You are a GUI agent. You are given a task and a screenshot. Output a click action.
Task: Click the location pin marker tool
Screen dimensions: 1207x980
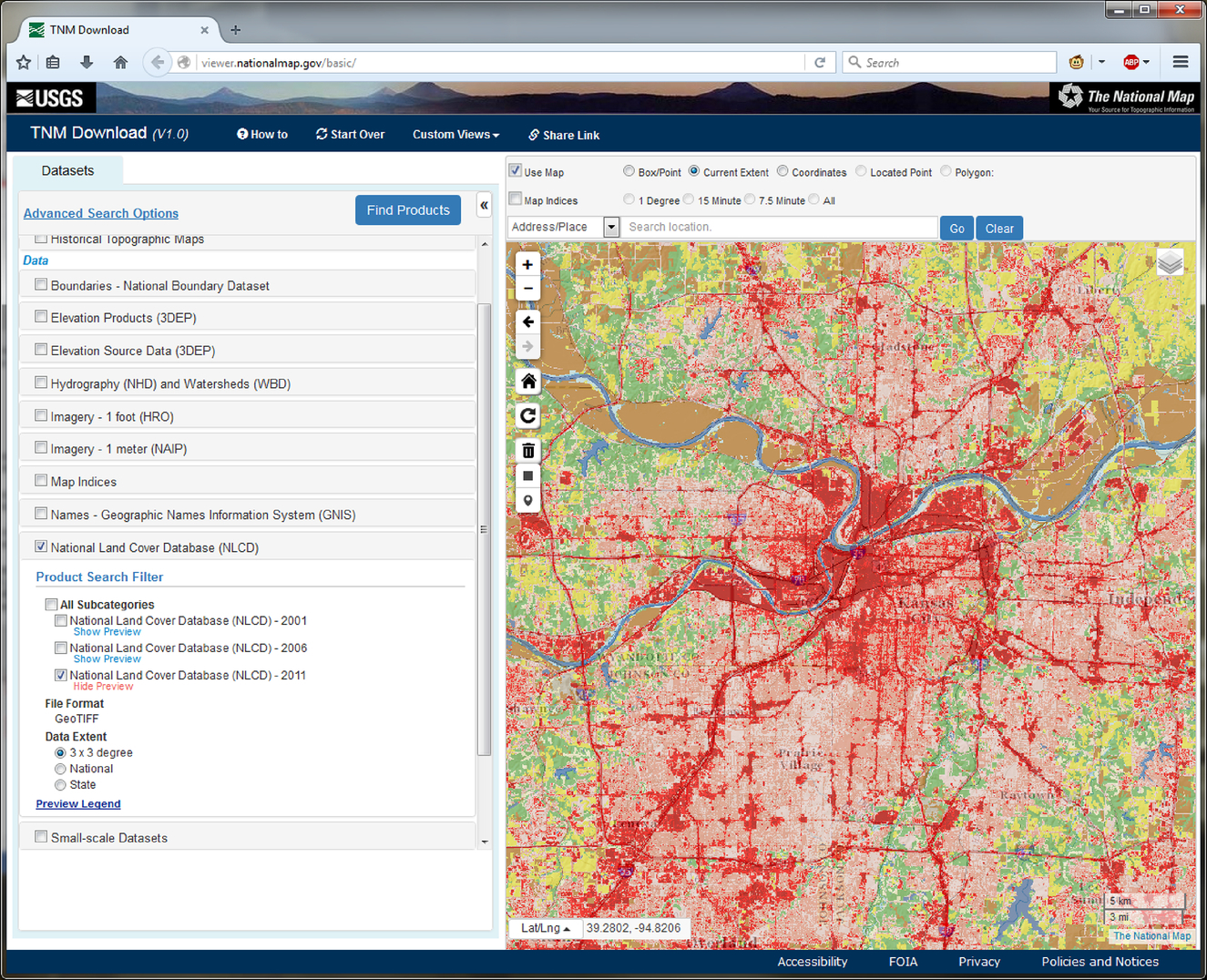pos(527,501)
